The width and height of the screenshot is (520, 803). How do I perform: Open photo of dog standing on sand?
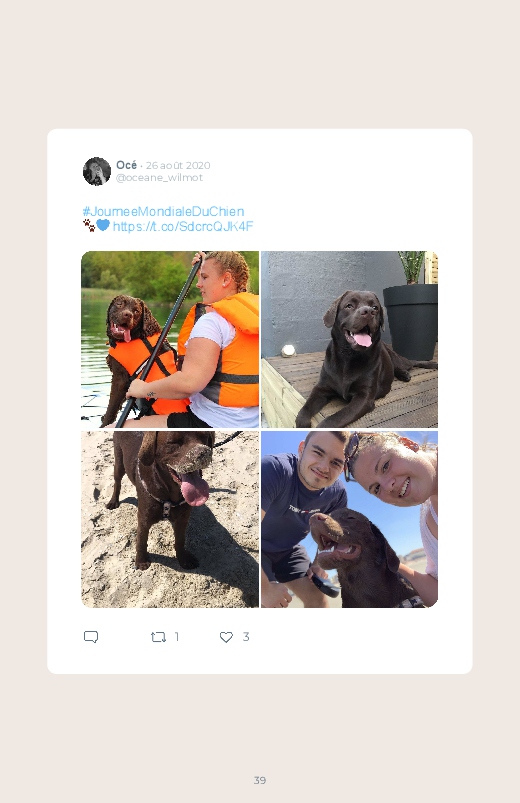[x=170, y=519]
